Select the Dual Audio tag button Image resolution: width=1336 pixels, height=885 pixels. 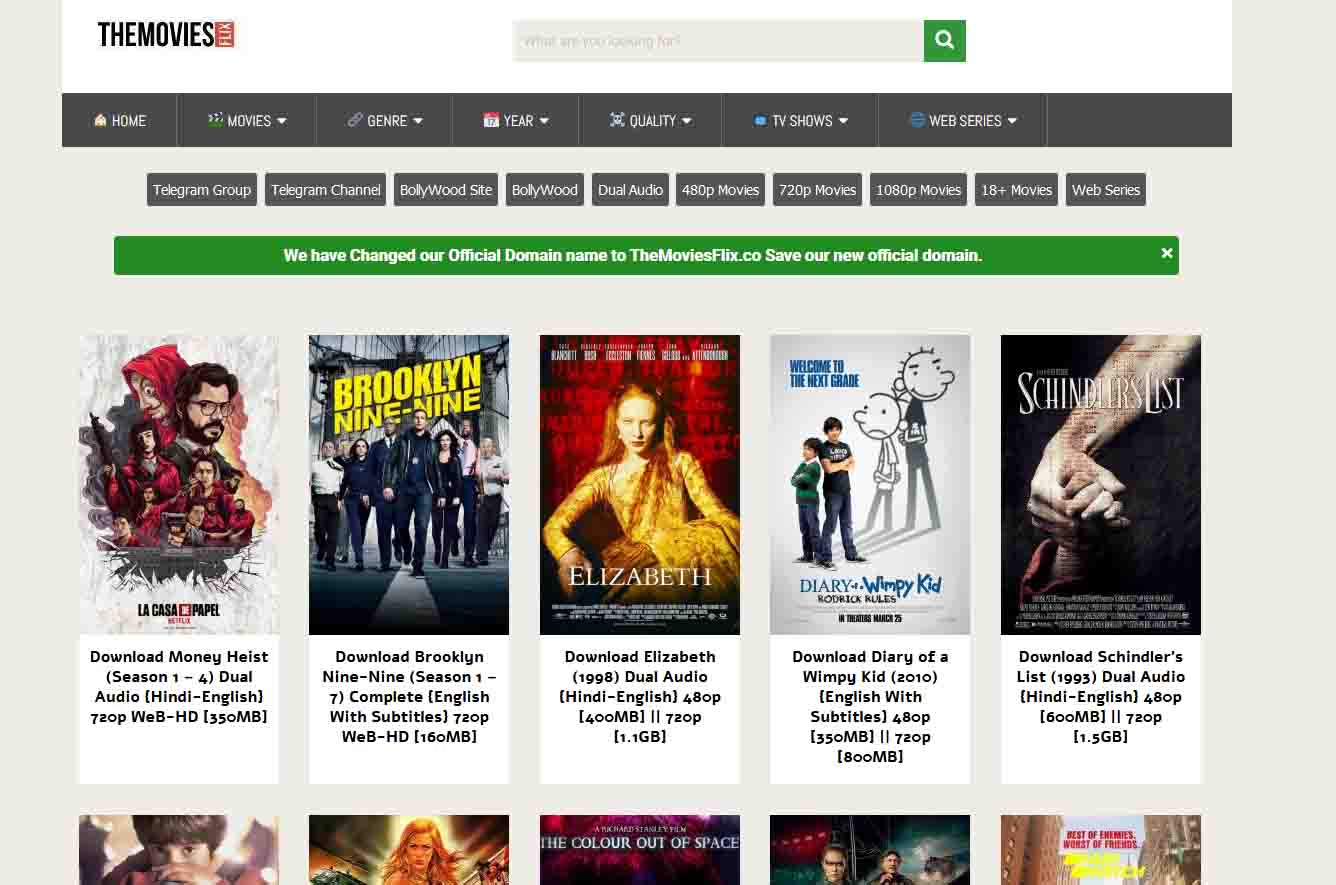click(x=630, y=190)
